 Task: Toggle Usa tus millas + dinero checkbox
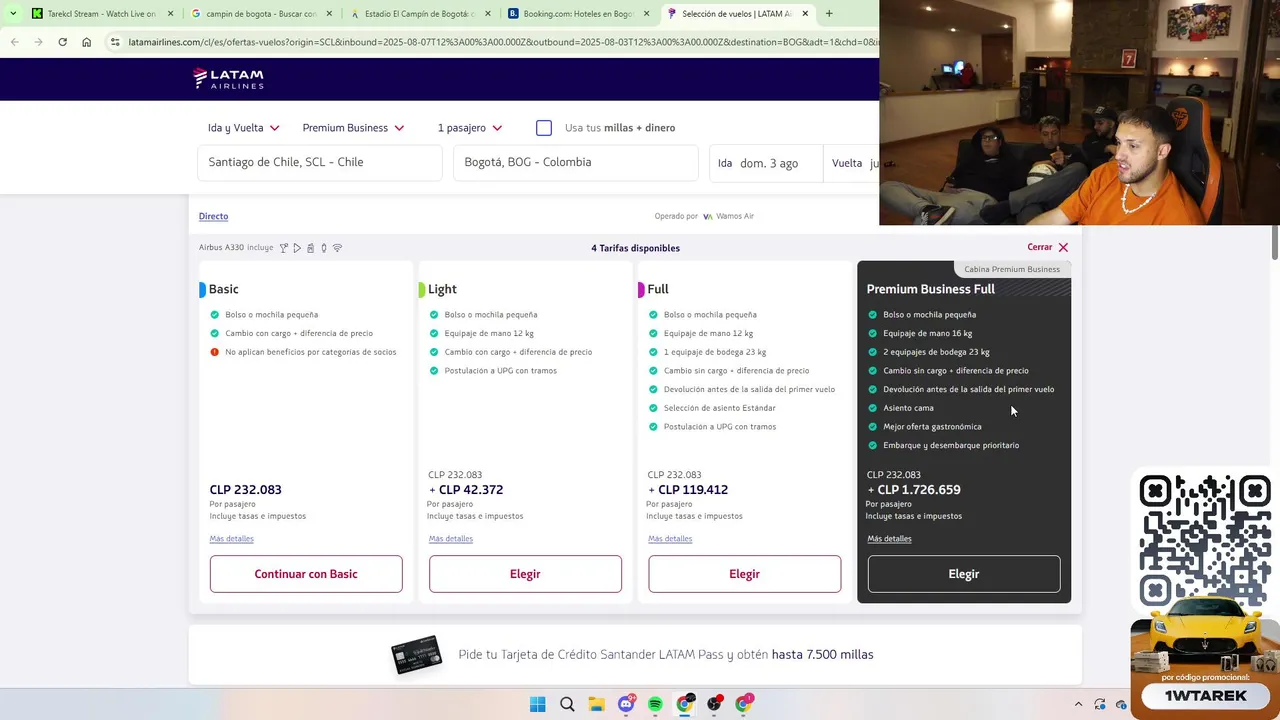point(544,128)
